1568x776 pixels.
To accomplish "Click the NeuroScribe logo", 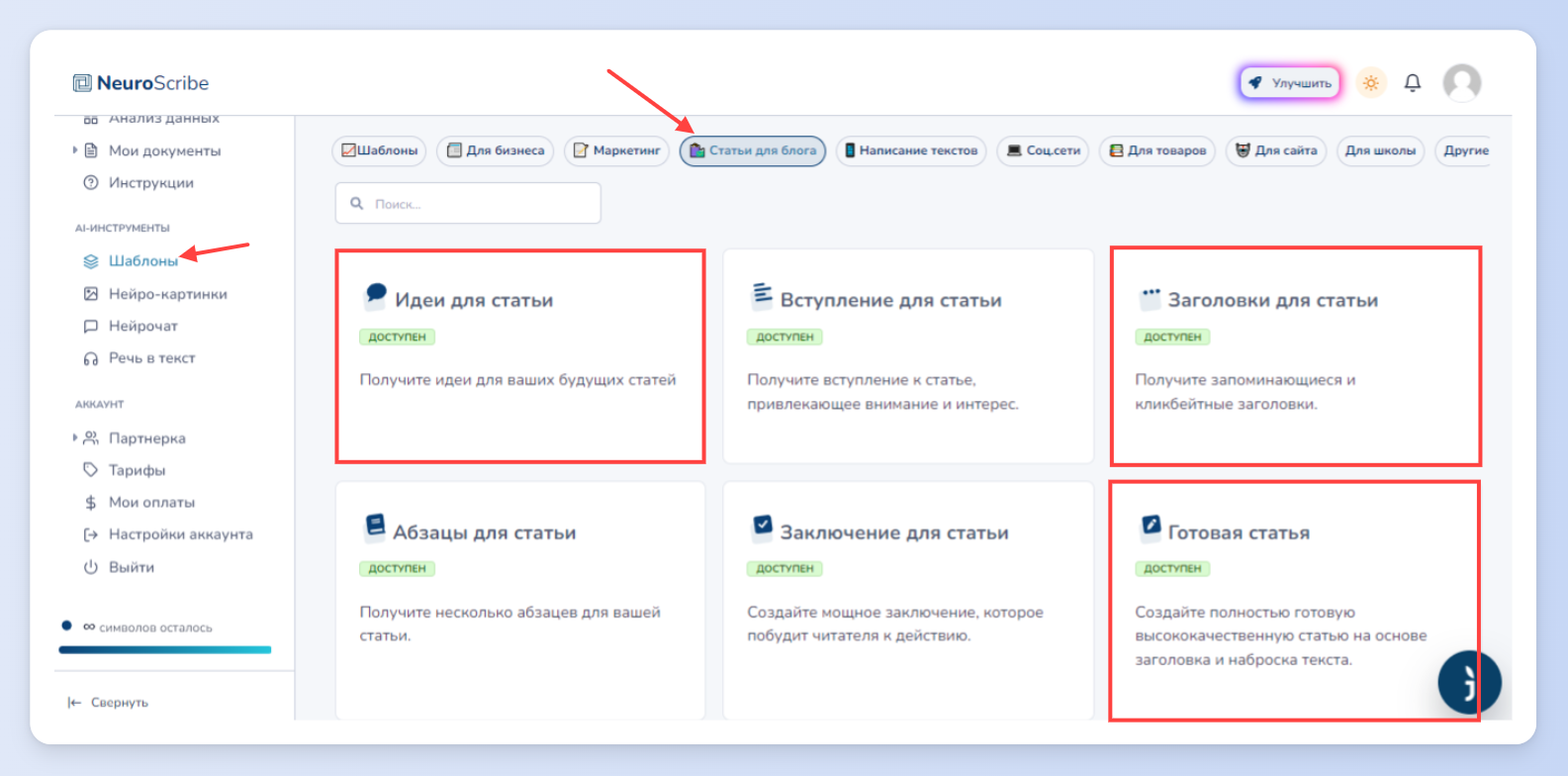I will (140, 83).
